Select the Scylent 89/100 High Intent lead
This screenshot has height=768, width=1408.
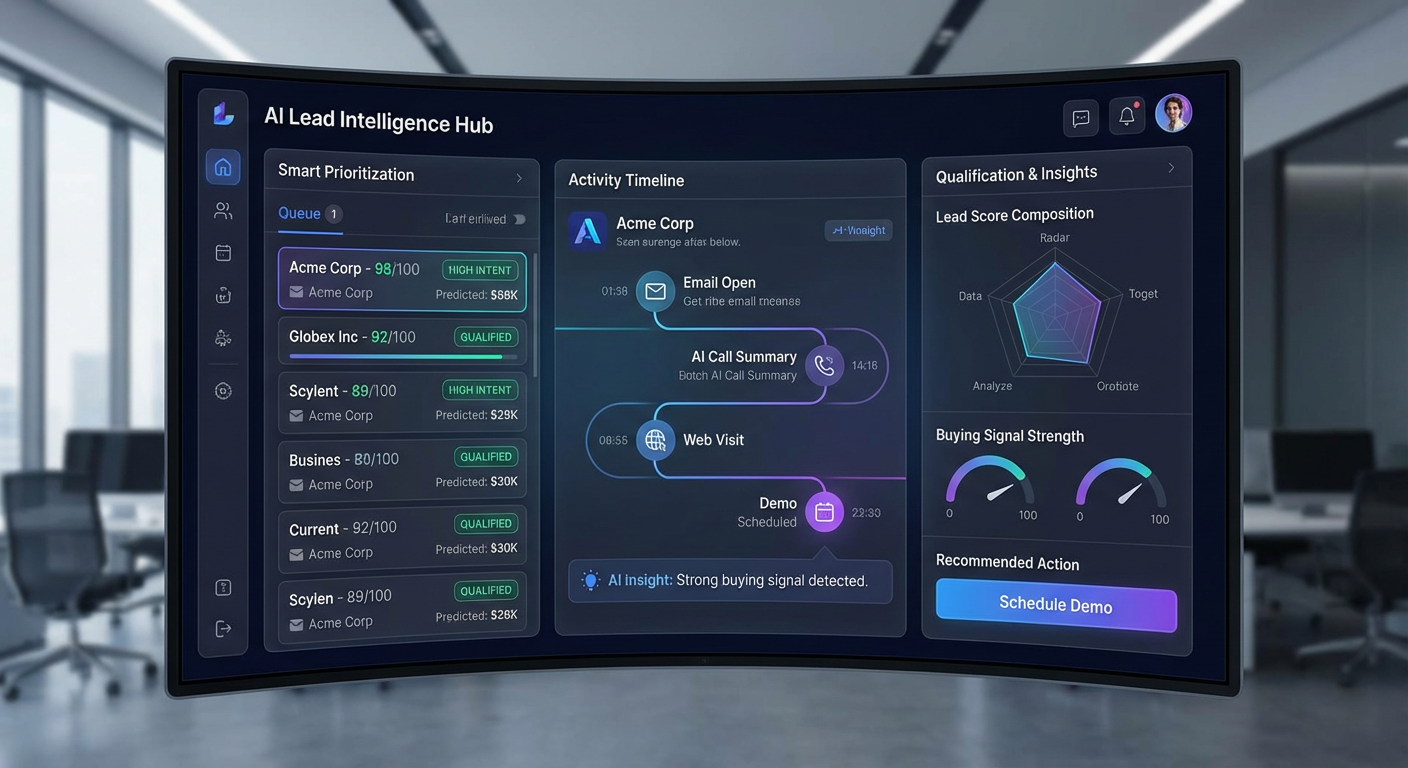click(402, 402)
